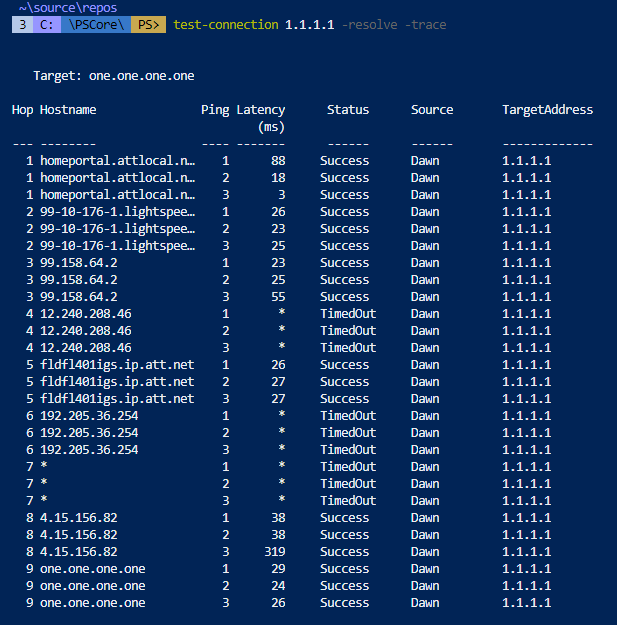Image resolution: width=617 pixels, height=625 pixels.
Task: Click the asterisk hostname for hop 7 ping 1
Action: (x=44, y=465)
